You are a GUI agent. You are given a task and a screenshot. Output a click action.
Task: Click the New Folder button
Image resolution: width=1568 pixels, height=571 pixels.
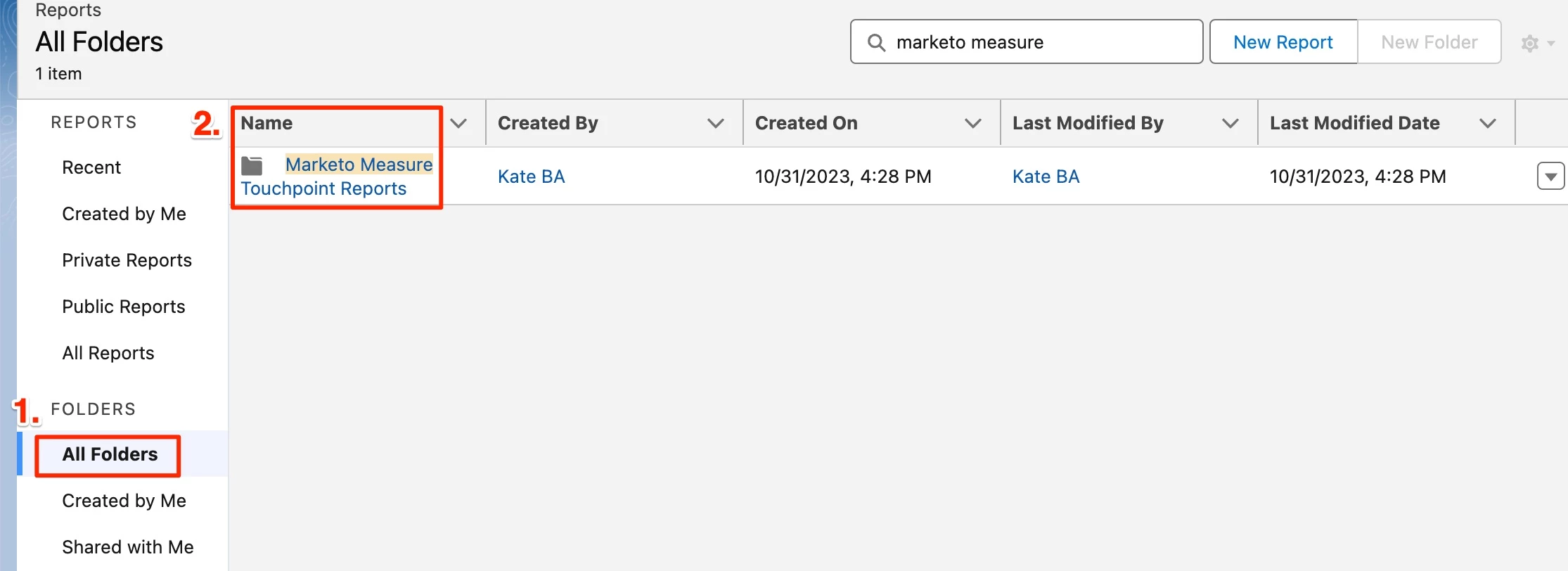coord(1429,42)
